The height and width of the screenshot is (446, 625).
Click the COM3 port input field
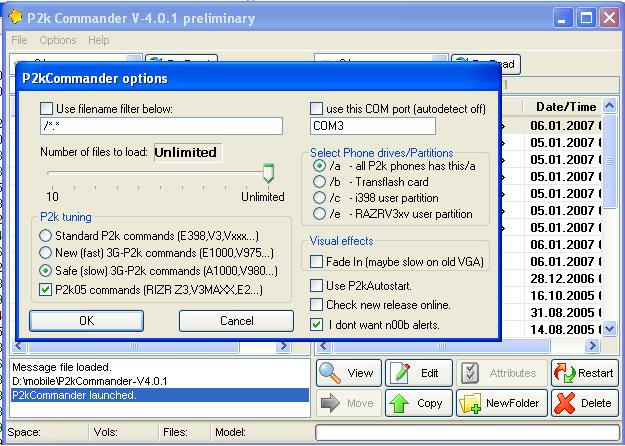[373, 126]
